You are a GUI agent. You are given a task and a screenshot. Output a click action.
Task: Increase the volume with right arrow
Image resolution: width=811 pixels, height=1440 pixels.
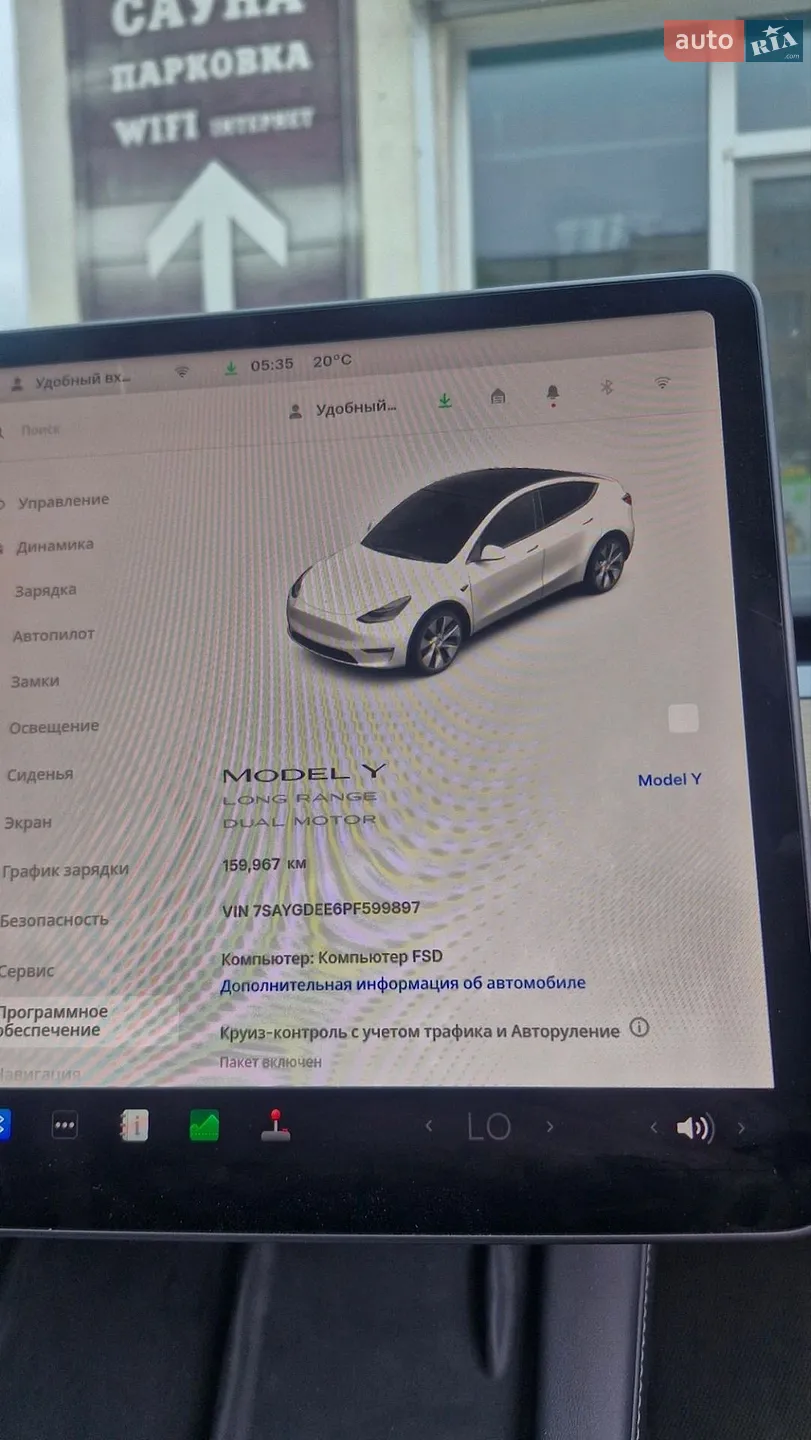pyautogui.click(x=741, y=1128)
